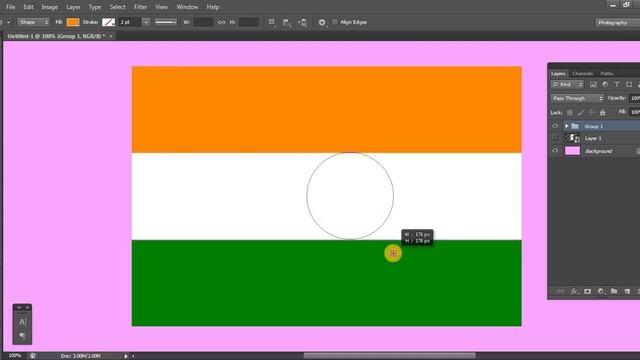The width and height of the screenshot is (640, 360).
Task: Open the Photography workspace dropdown
Action: pos(617,22)
